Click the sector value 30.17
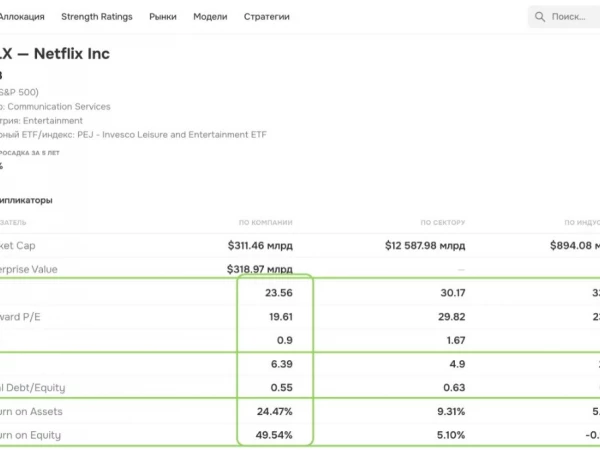 click(453, 293)
